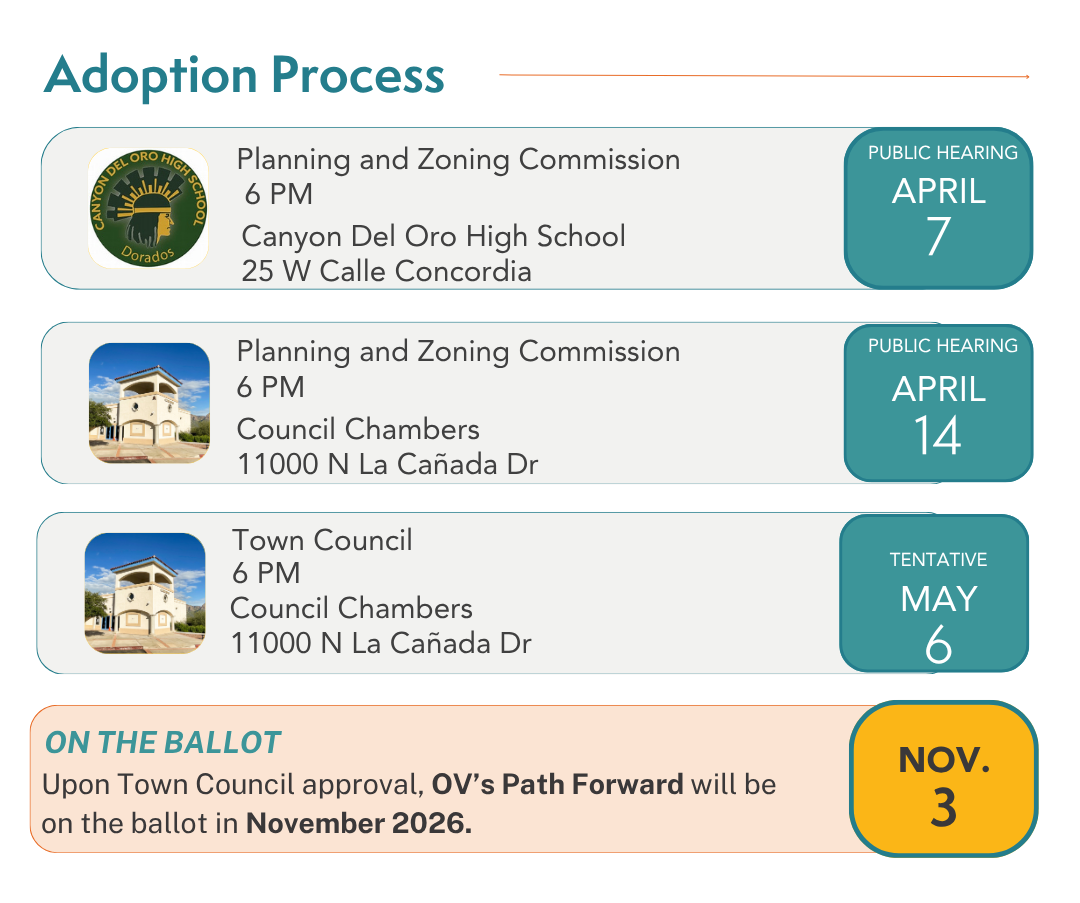Click the tentative May 6 date badge
This screenshot has width=1080, height=903.
coord(934,593)
